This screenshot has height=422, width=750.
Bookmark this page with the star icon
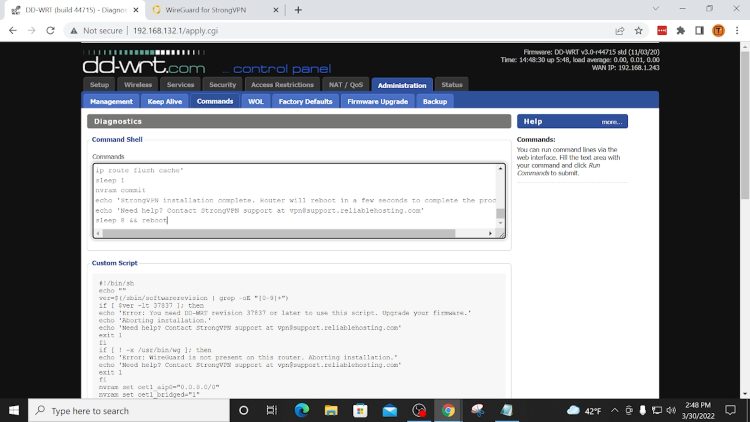click(639, 31)
